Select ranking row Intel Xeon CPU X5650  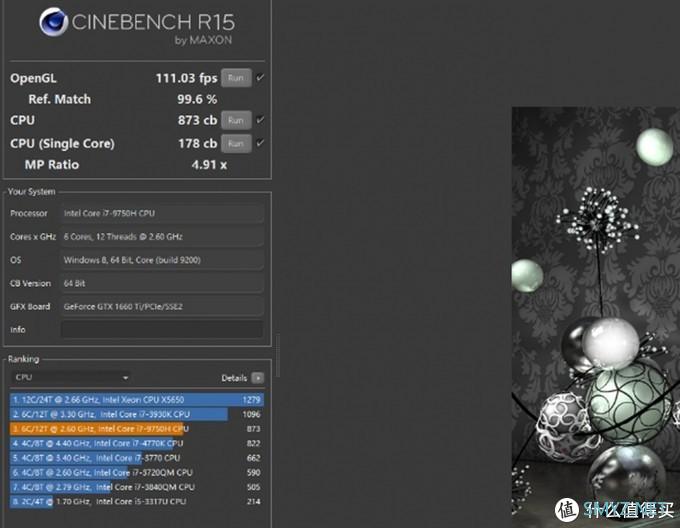tap(137, 400)
